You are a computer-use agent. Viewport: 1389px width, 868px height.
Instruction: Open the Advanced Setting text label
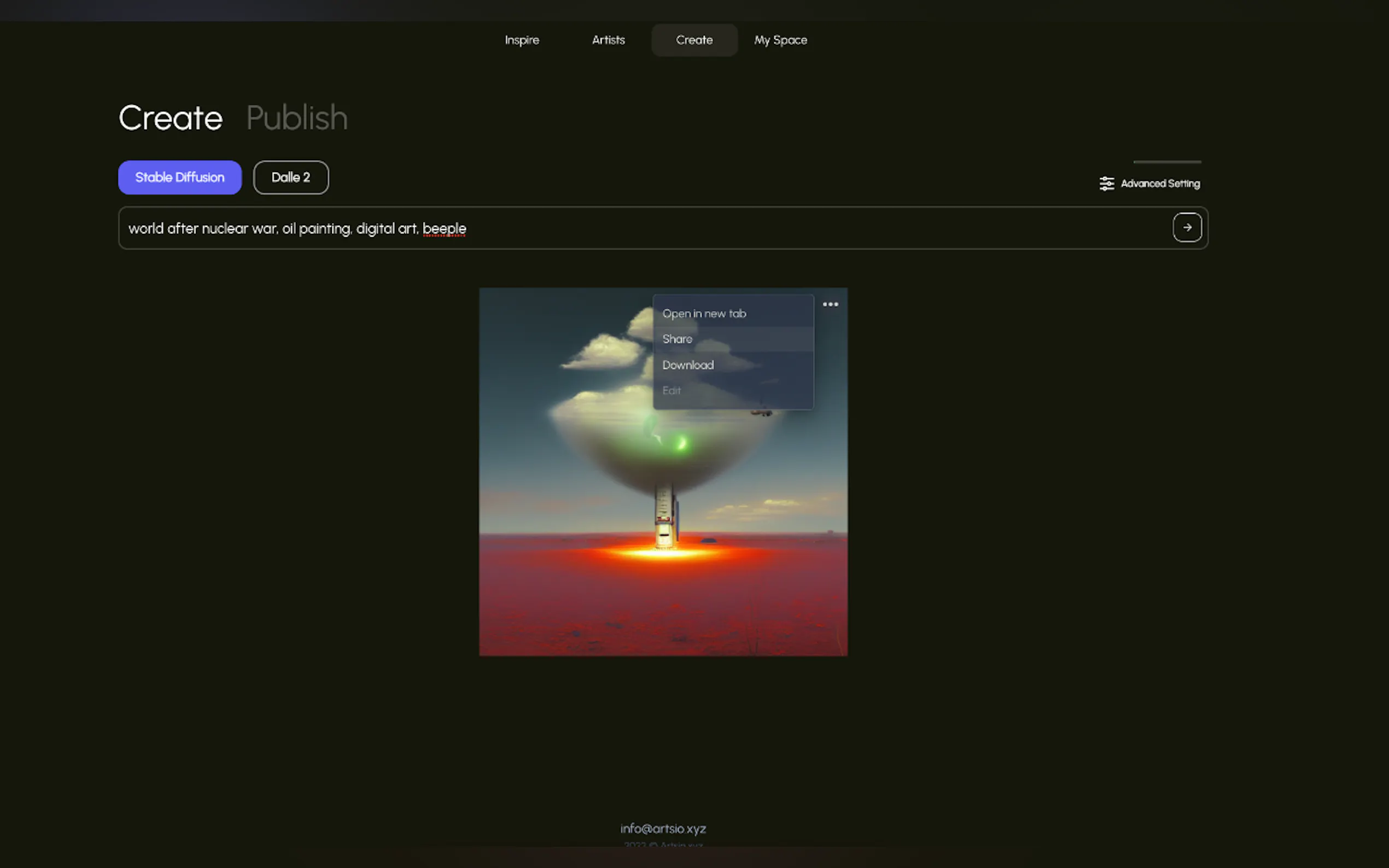pos(1160,184)
